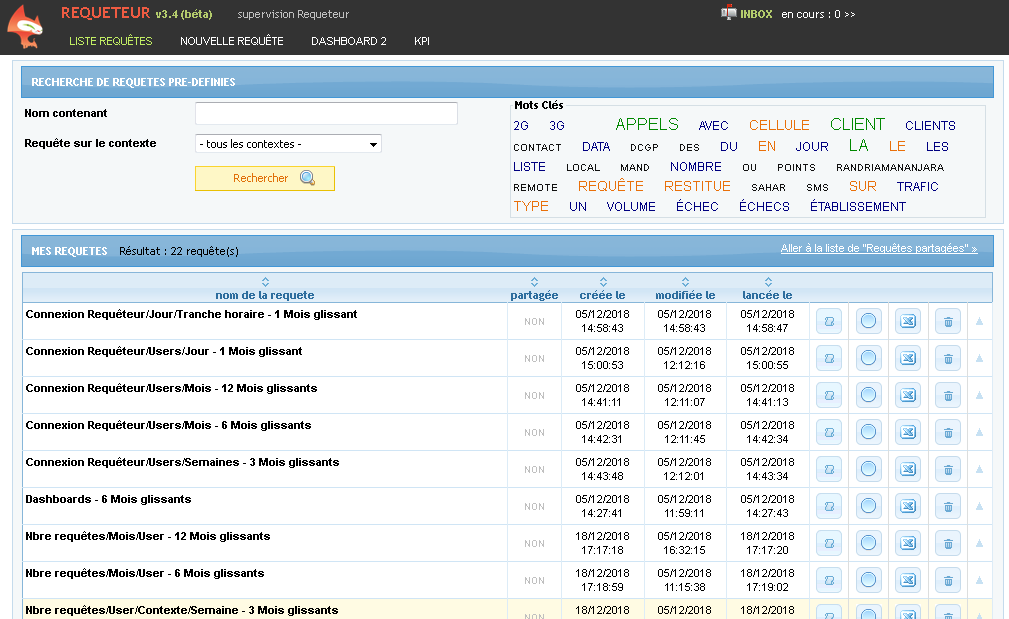Click scroll icon for Connexion Requêteur/Users/Semaines row
Screen dimensions: 1009x619
click(x=829, y=469)
